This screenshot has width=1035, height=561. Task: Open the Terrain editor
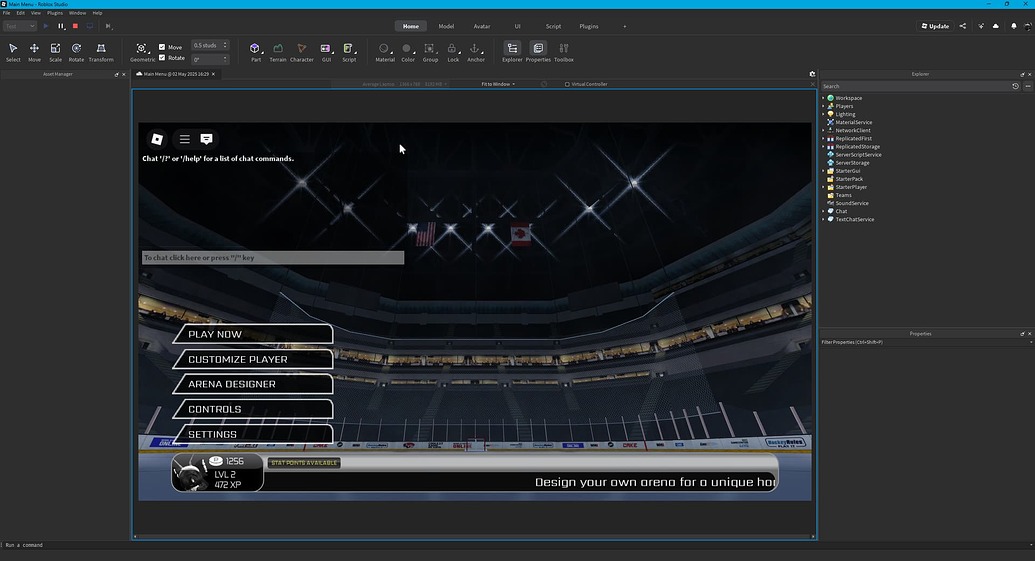(278, 52)
